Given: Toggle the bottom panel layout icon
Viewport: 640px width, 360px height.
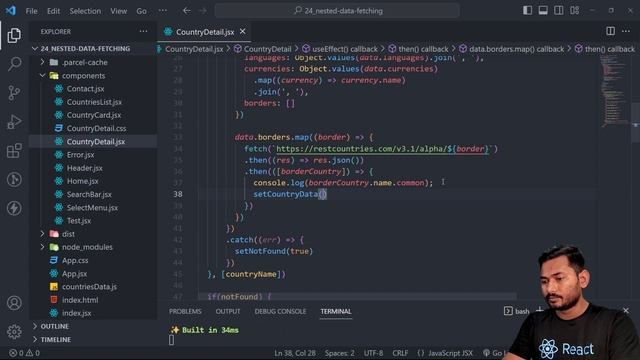Looking at the screenshot, I should click(543, 11).
